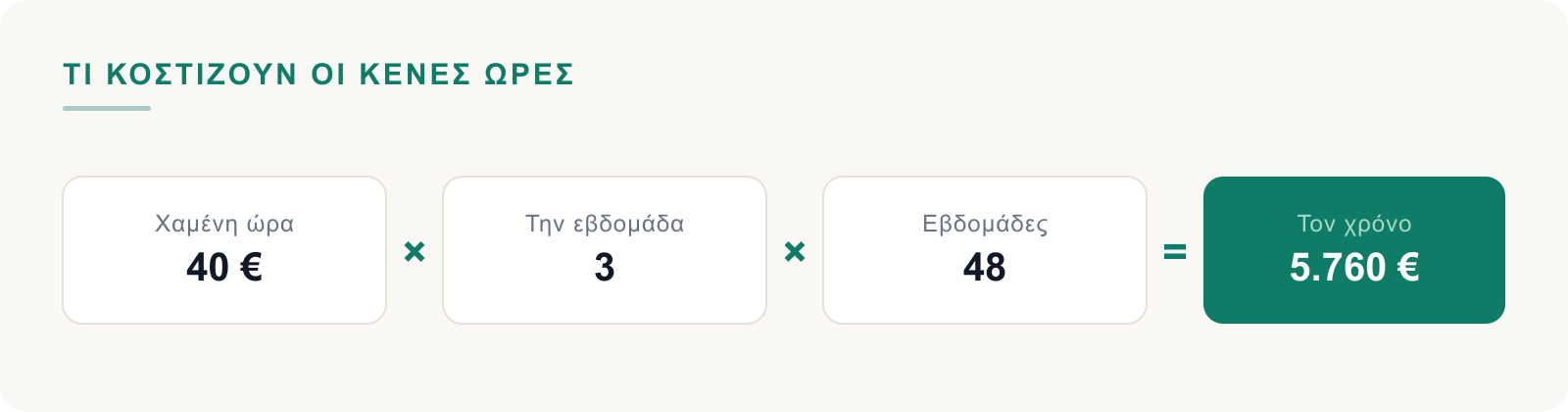Click the euro symbol in the yearly total
The height and width of the screenshot is (412, 1568).
[x=1408, y=267]
